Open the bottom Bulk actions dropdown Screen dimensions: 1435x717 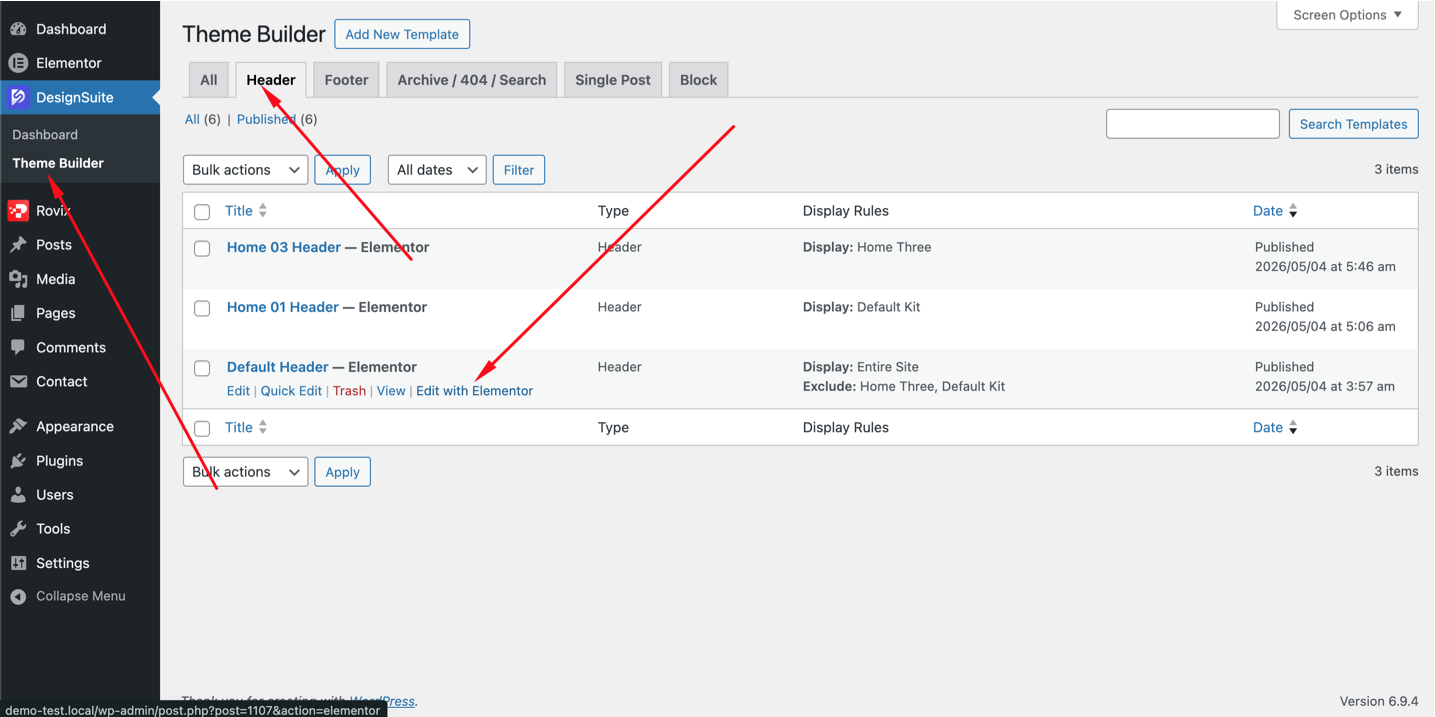tap(245, 472)
